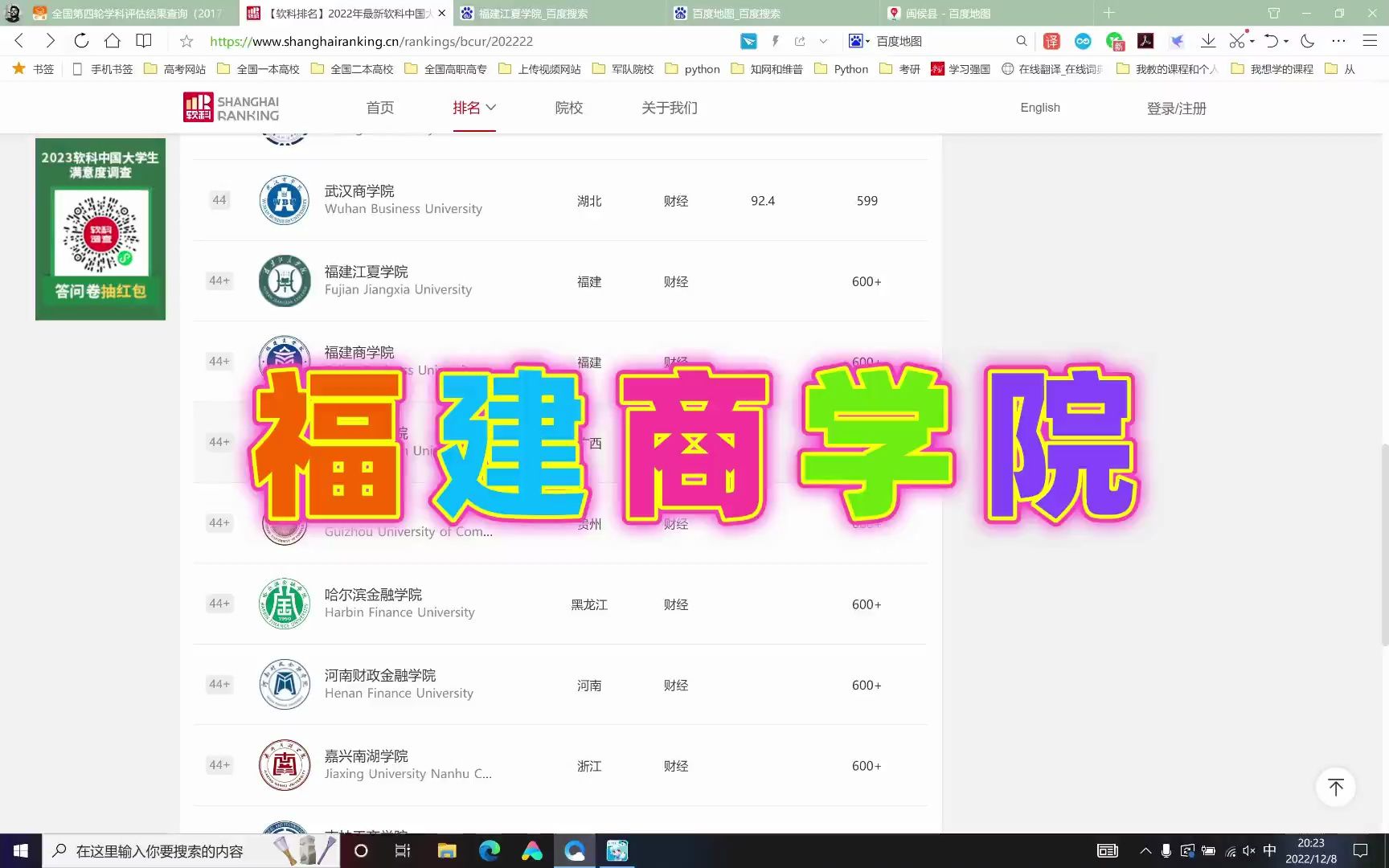Switch site language to English
This screenshot has width=1389, height=868.
click(x=1040, y=108)
